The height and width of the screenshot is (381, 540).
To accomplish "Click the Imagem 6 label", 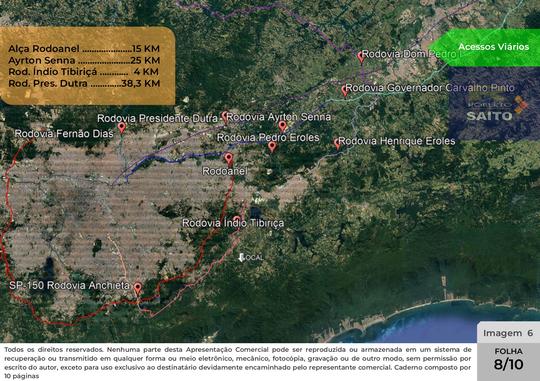I will [x=508, y=333].
